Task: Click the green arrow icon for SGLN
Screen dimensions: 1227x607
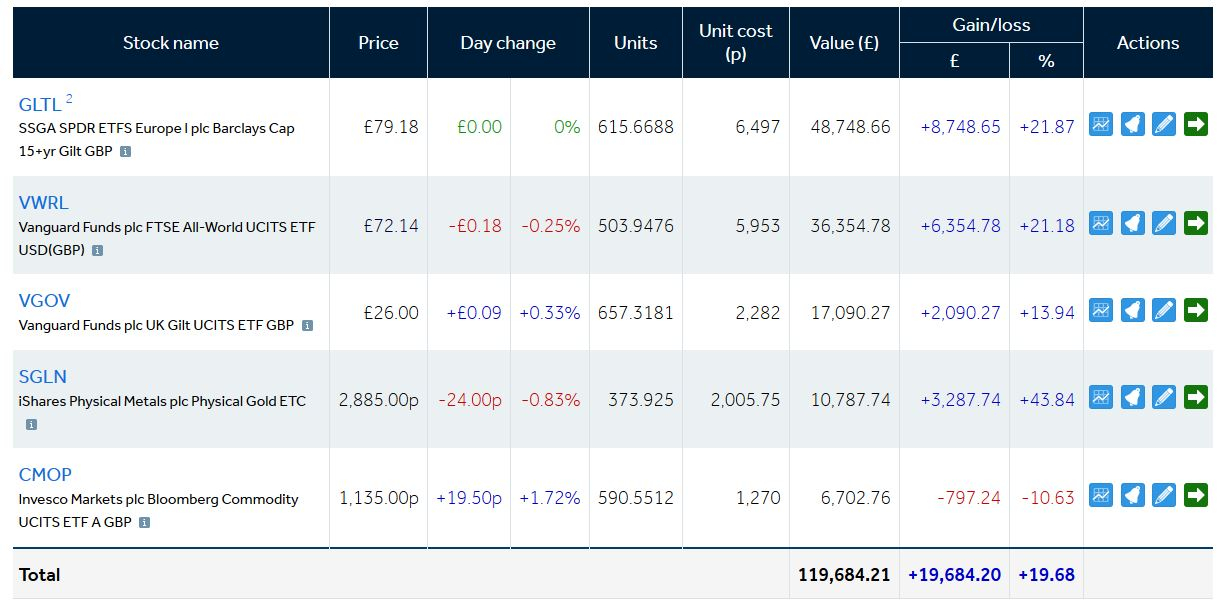Action: coord(1196,397)
